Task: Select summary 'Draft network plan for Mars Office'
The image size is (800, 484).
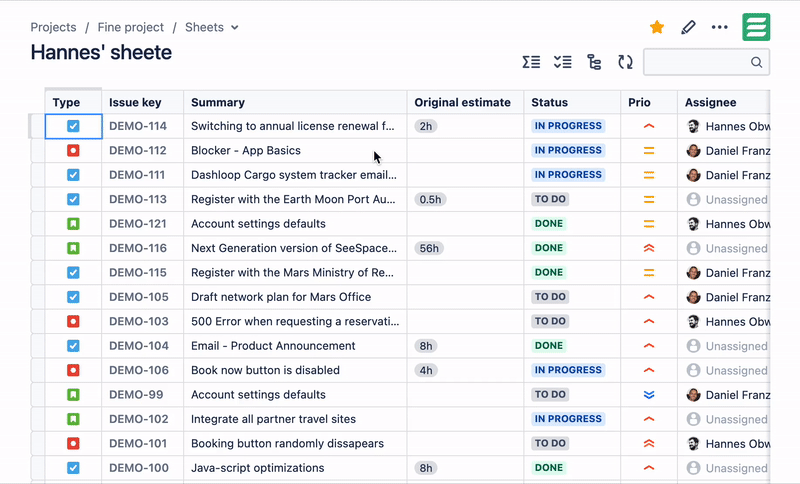Action: [x=281, y=297]
